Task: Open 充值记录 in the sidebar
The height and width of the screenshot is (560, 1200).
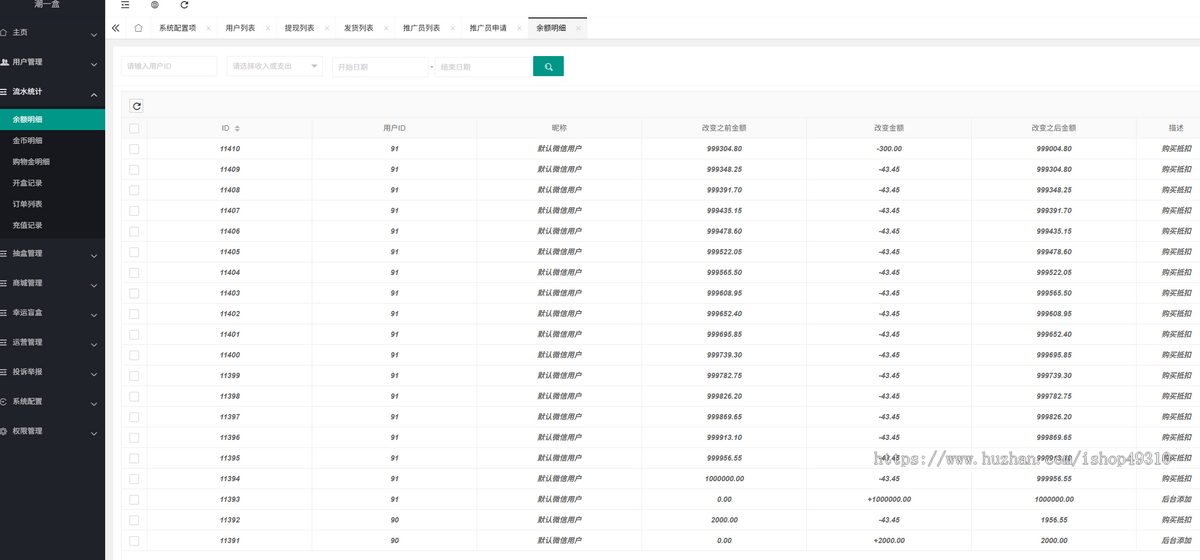Action: click(52, 225)
